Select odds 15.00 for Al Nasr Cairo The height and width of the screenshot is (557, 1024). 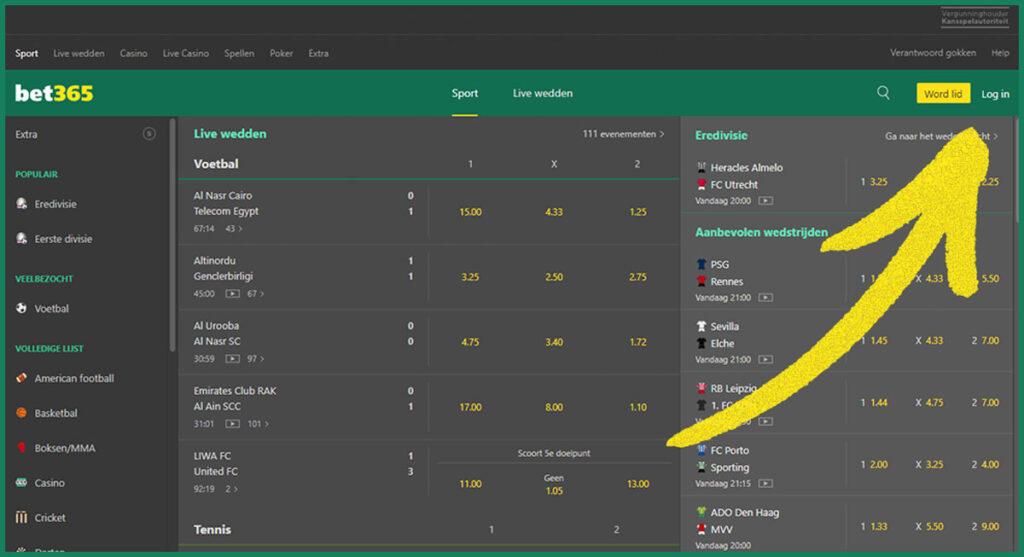pyautogui.click(x=470, y=212)
